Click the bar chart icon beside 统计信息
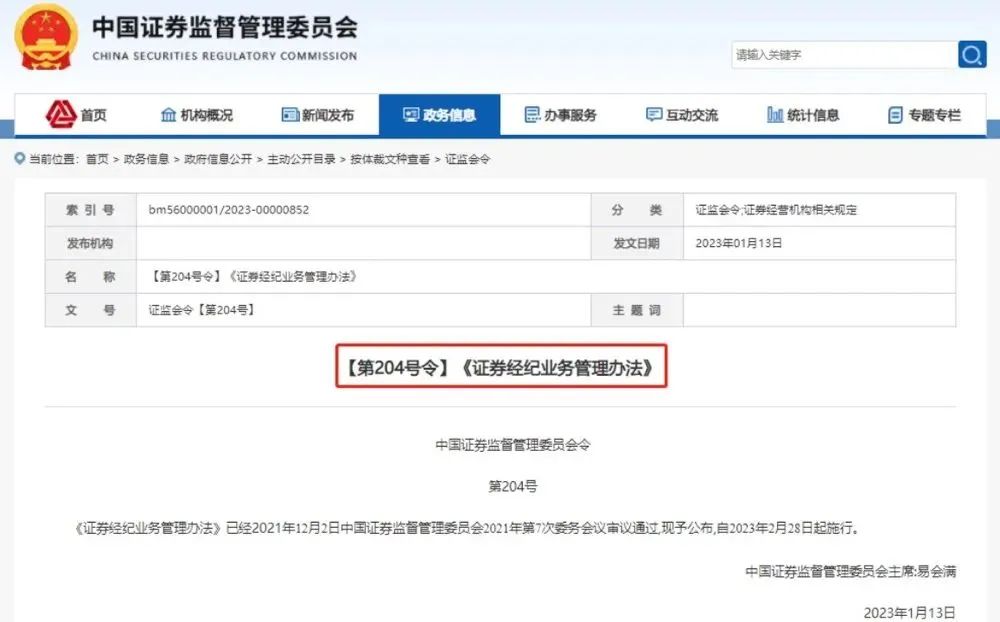 click(x=775, y=115)
